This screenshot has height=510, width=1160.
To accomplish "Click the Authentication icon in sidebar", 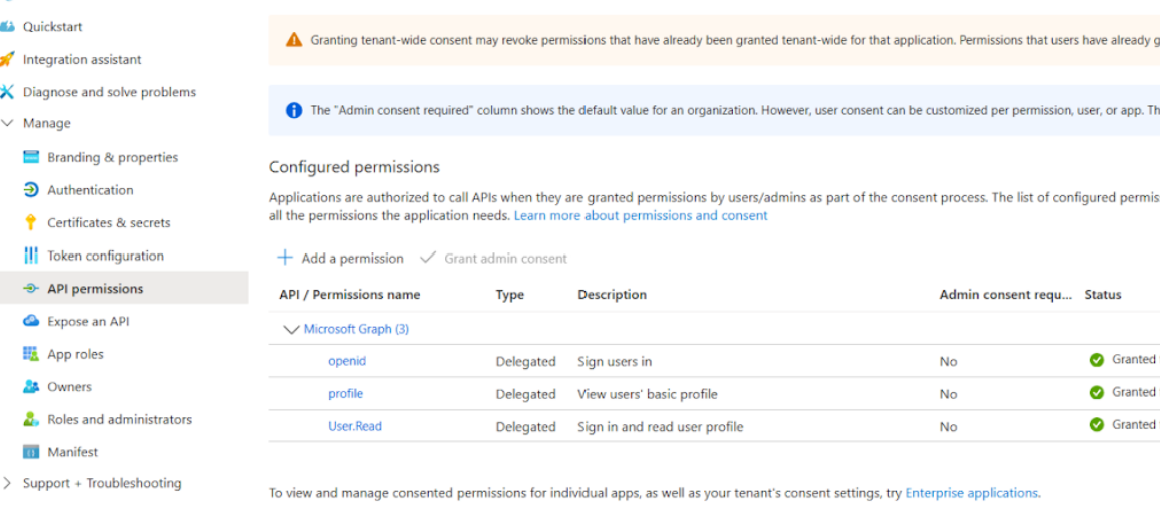I will coord(31,190).
